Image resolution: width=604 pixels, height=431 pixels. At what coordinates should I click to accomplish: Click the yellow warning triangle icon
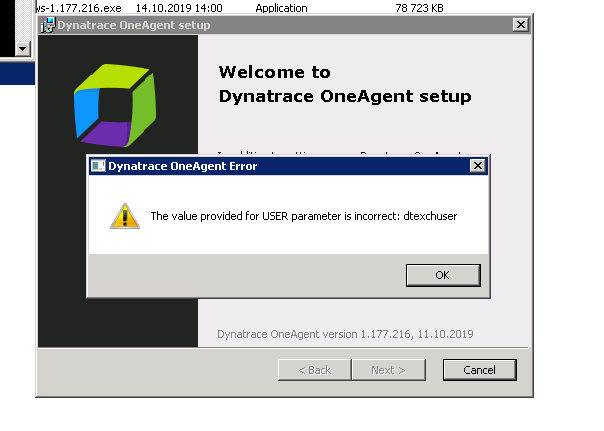coord(125,216)
